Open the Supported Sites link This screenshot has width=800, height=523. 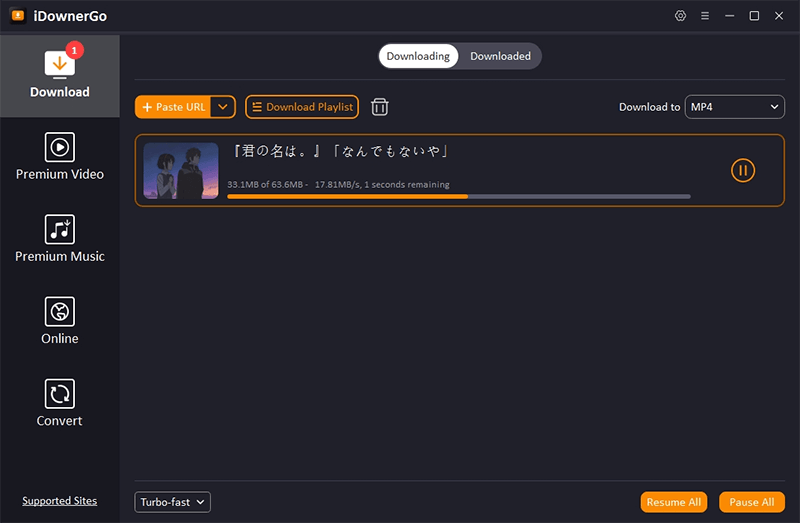tap(60, 501)
